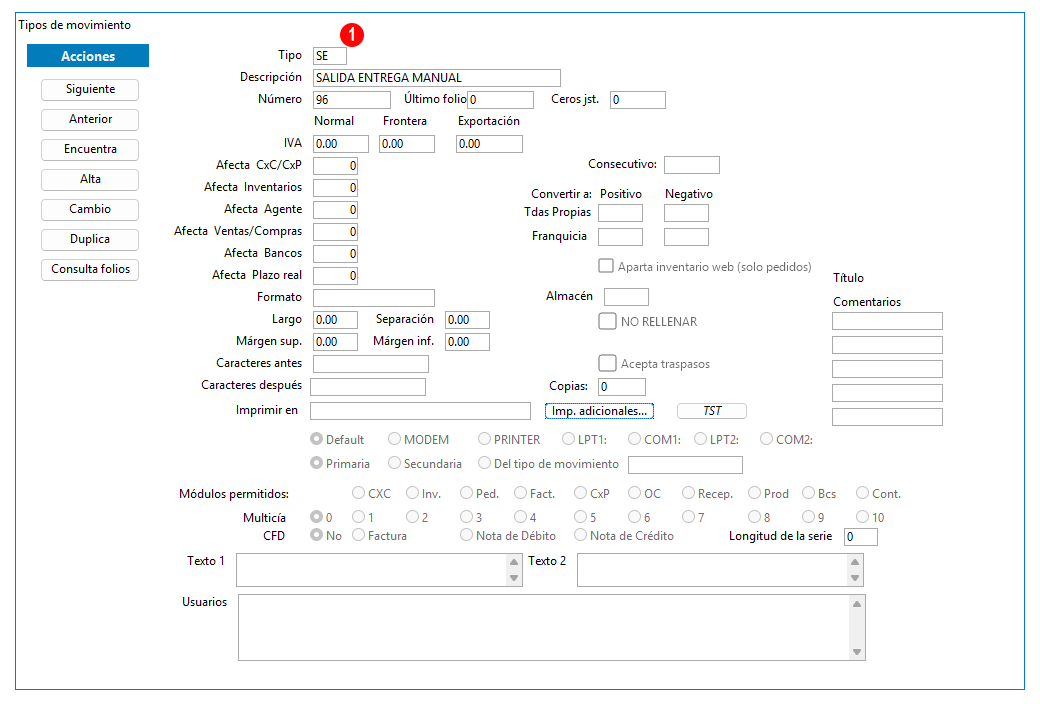Select the Cambio action button
This screenshot has height=704, width=1040.
coord(90,209)
